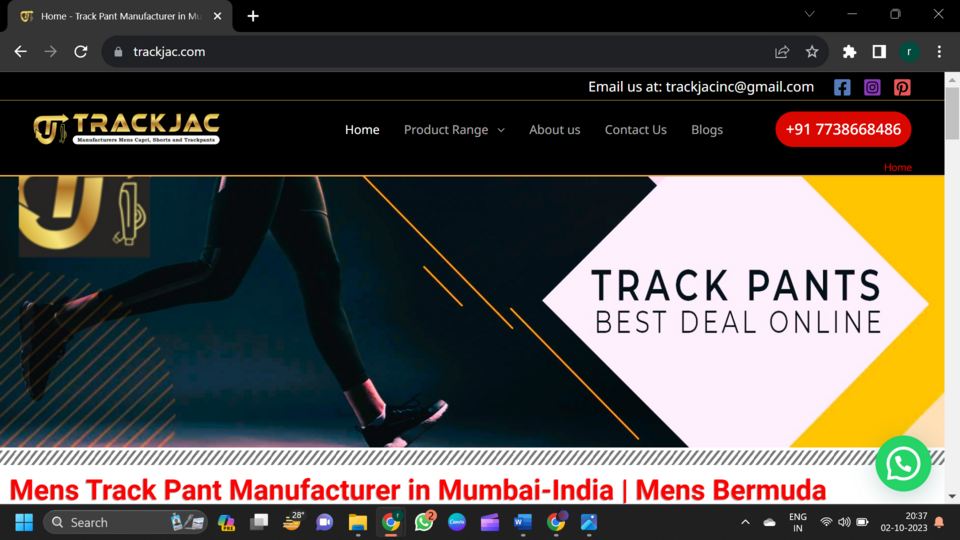Open the Contact Us link
The image size is (960, 540).
636,130
